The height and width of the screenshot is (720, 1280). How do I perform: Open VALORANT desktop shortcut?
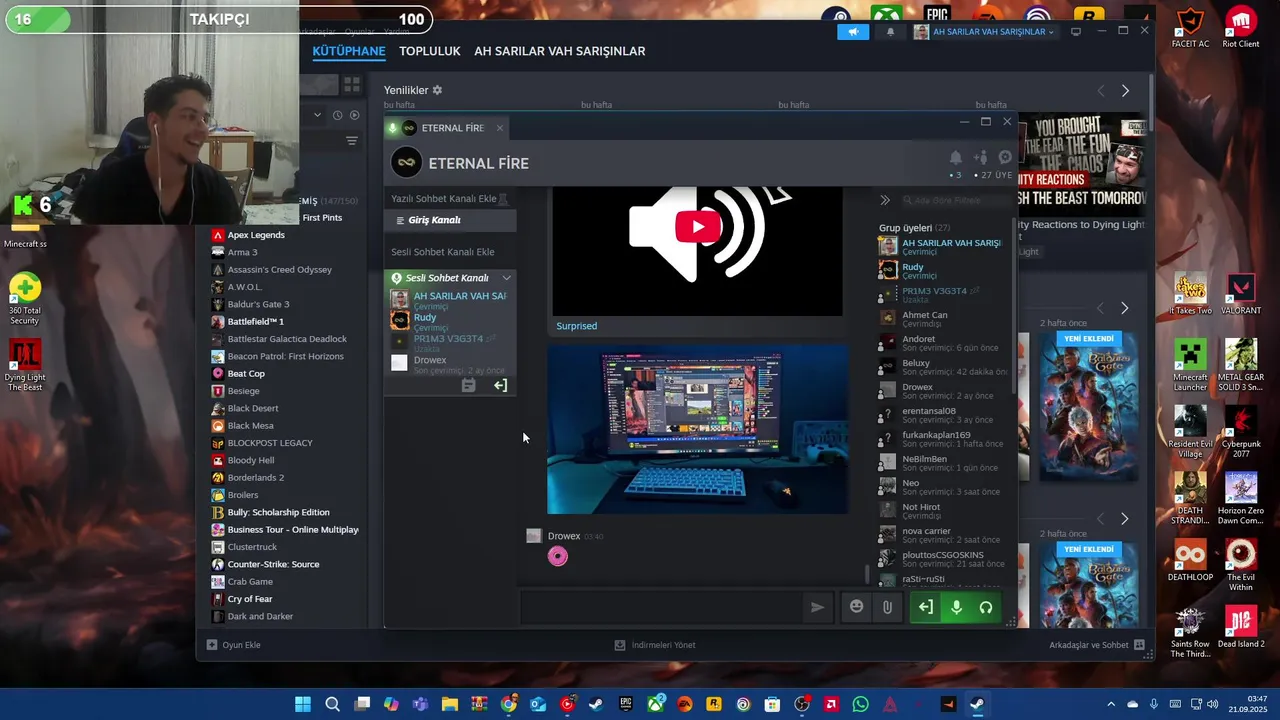click(1241, 293)
